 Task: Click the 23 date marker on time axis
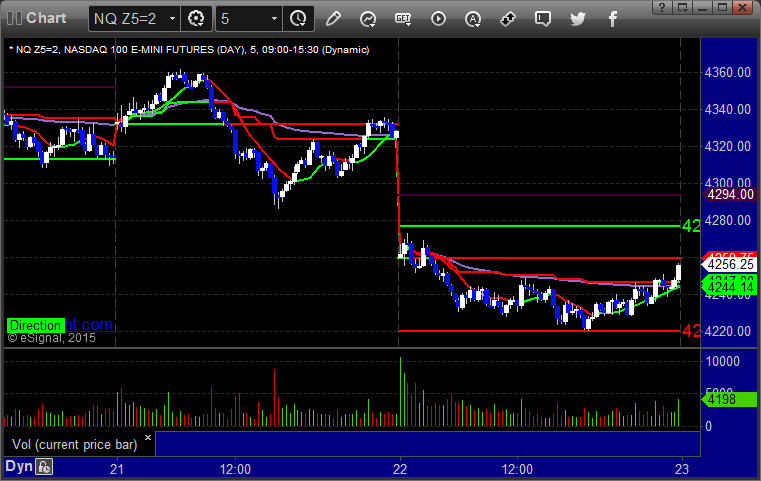click(682, 469)
